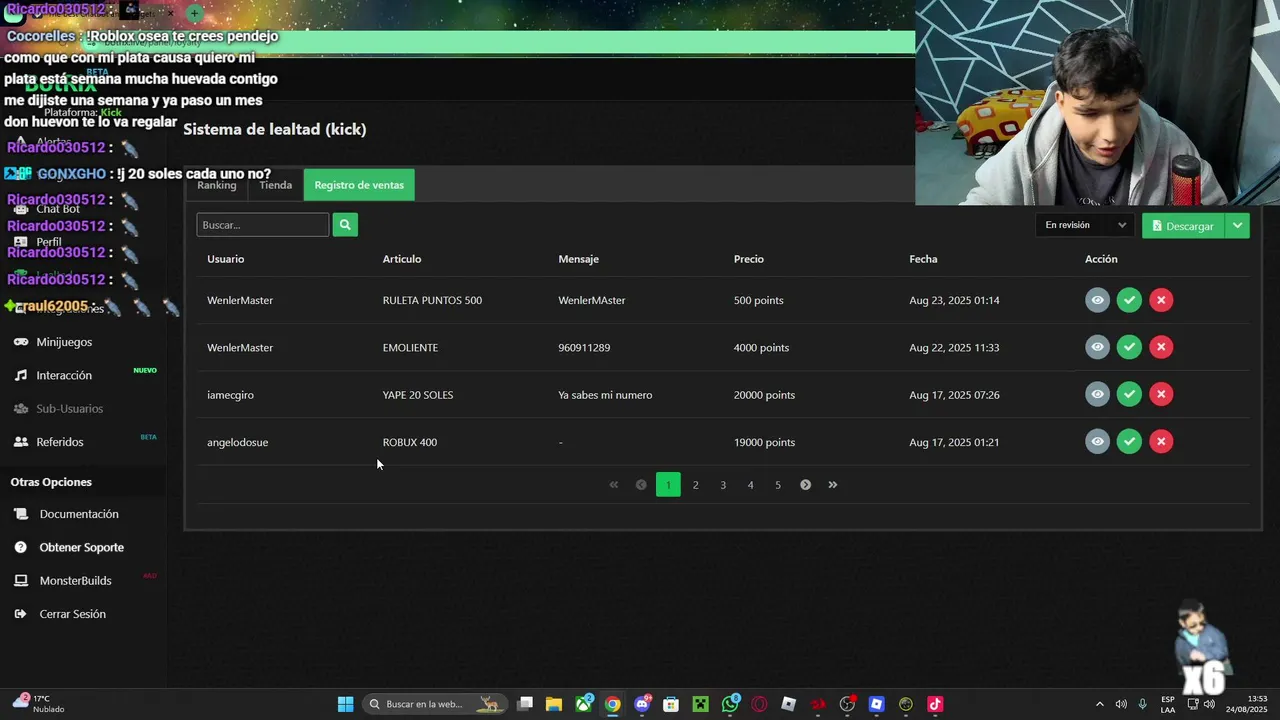Open Minijuegos in the sidebar
The height and width of the screenshot is (720, 1280).
tap(64, 342)
